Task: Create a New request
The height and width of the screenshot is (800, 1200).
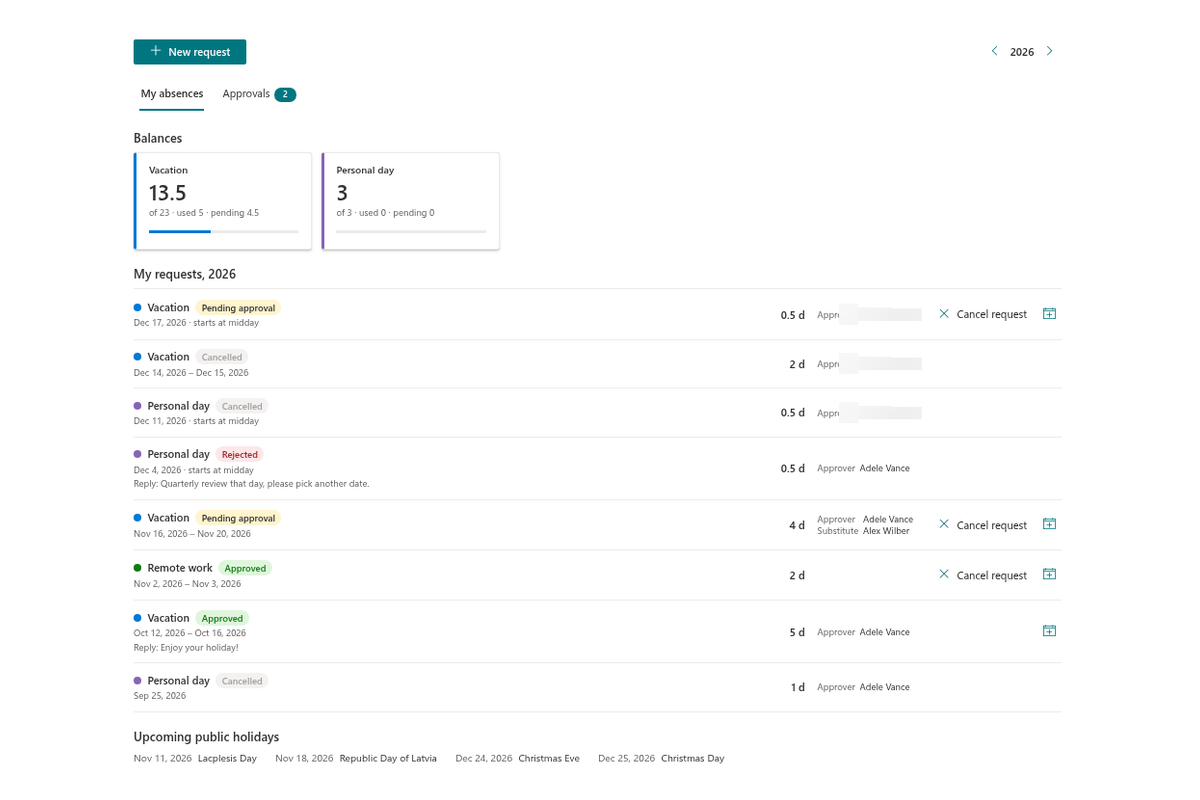Action: [x=190, y=52]
